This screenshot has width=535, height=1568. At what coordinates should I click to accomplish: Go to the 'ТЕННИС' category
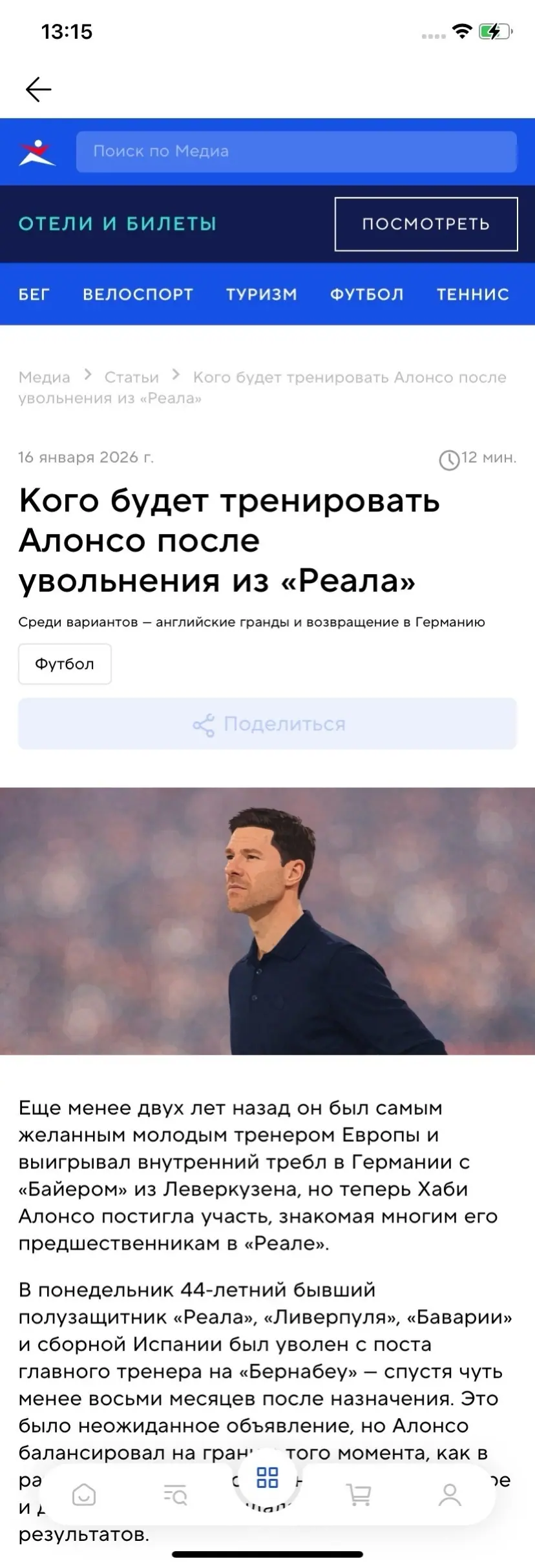[x=473, y=294]
